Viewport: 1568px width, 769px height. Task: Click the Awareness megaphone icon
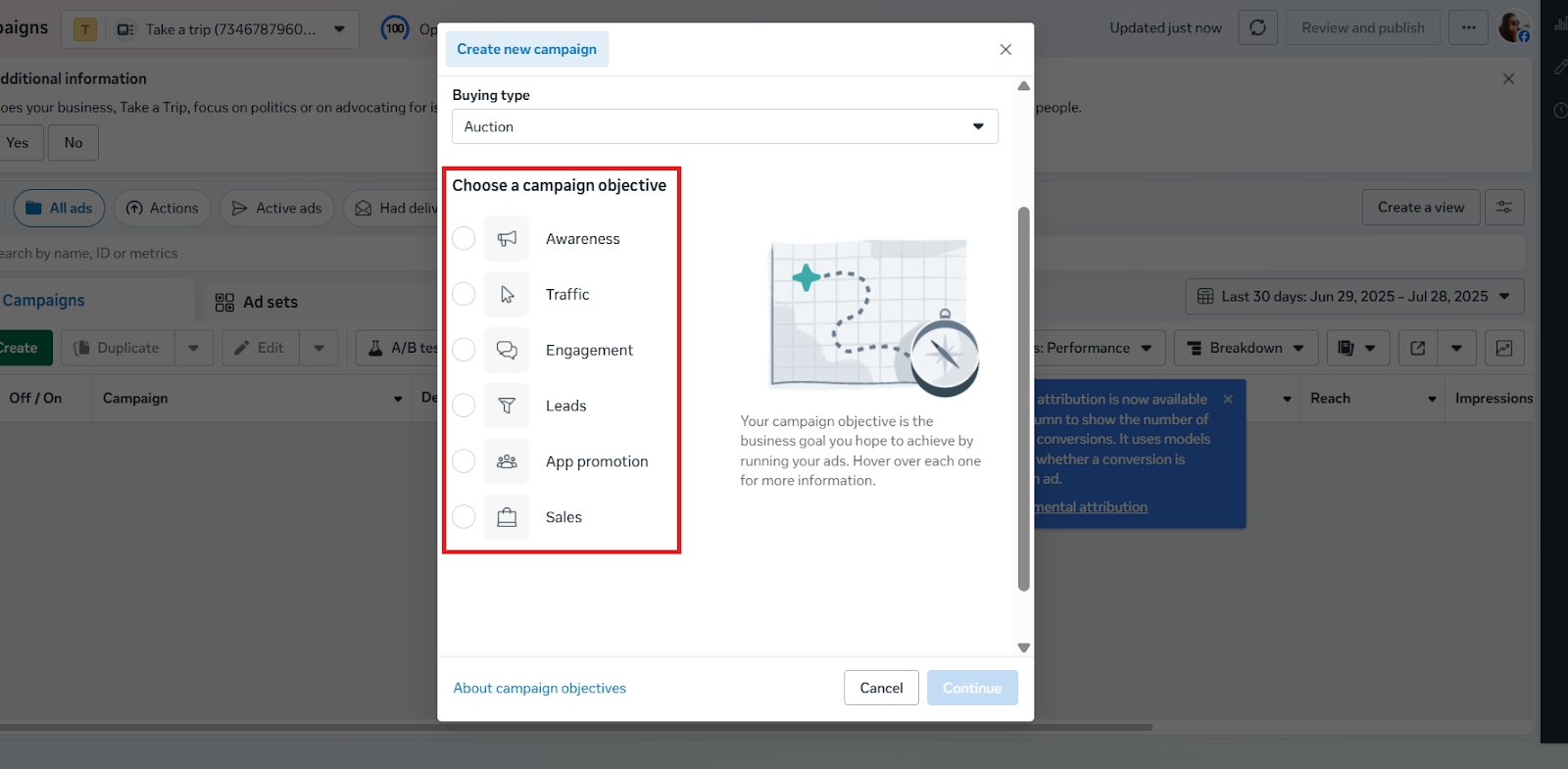tap(507, 239)
